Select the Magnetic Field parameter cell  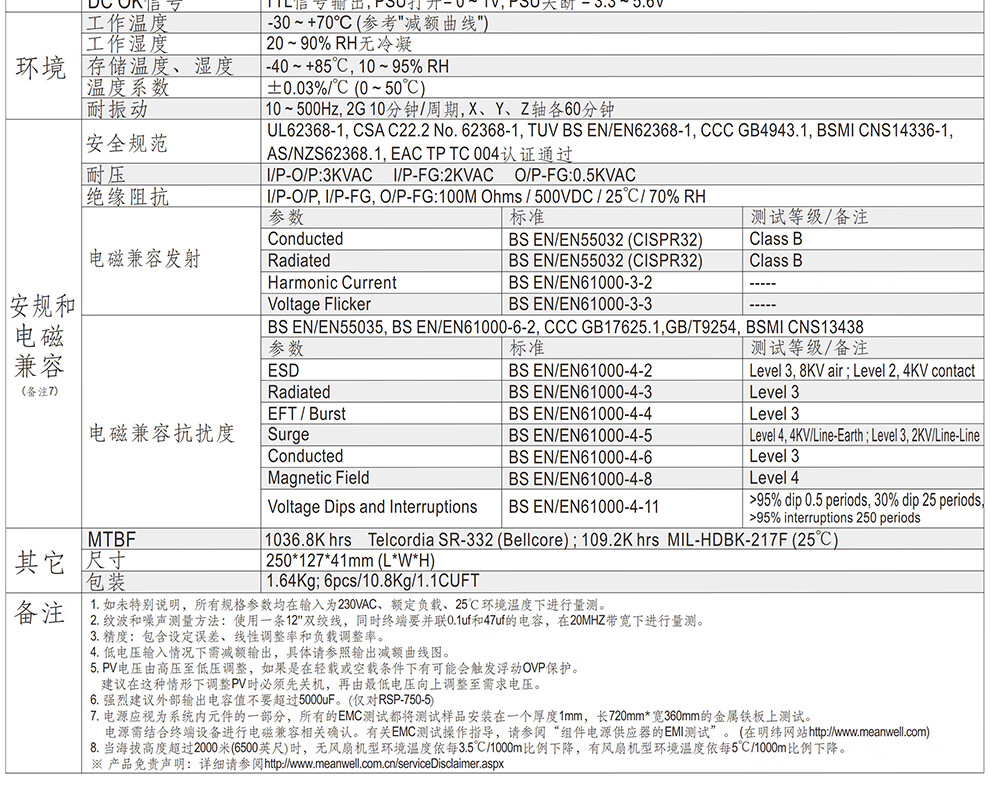pos(318,478)
